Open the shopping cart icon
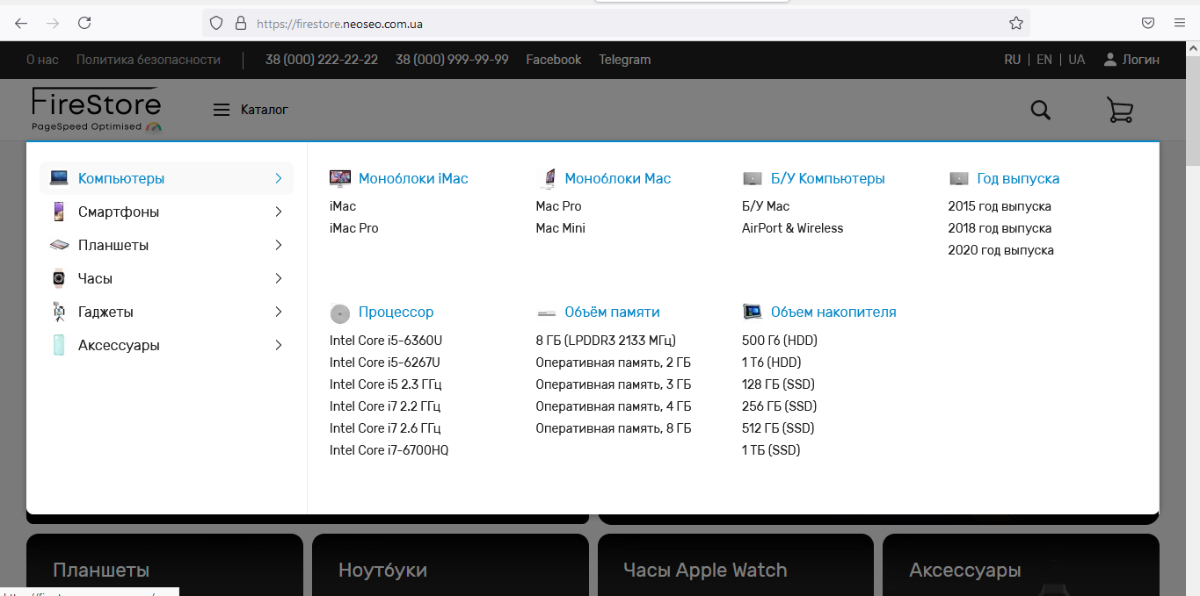The image size is (1200, 596). (1120, 110)
